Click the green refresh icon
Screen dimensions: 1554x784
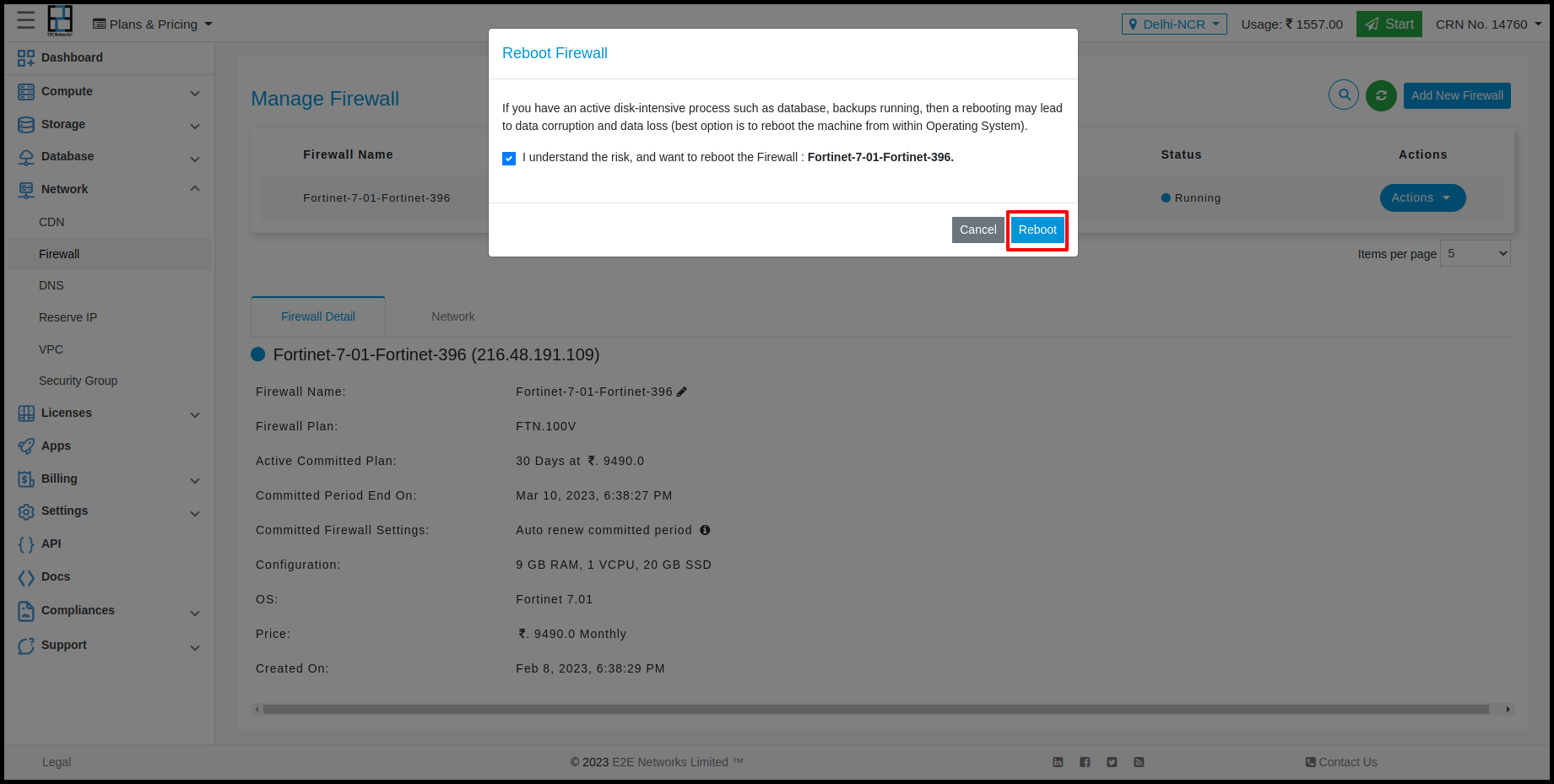(x=1381, y=95)
